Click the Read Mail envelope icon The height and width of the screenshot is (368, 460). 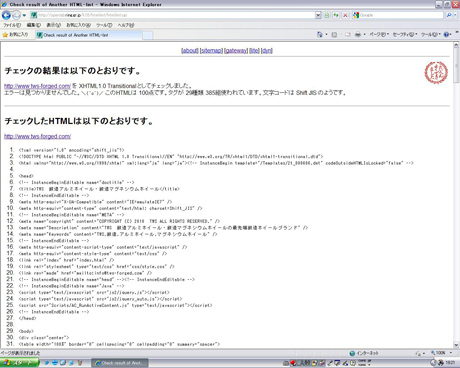click(x=348, y=34)
